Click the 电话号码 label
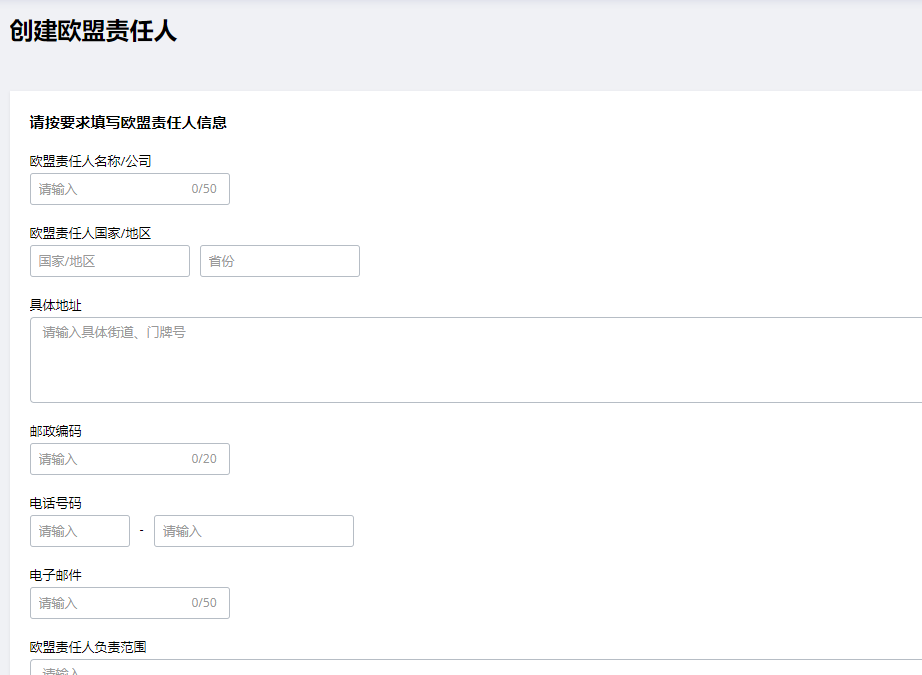The height and width of the screenshot is (675, 922). click(56, 503)
